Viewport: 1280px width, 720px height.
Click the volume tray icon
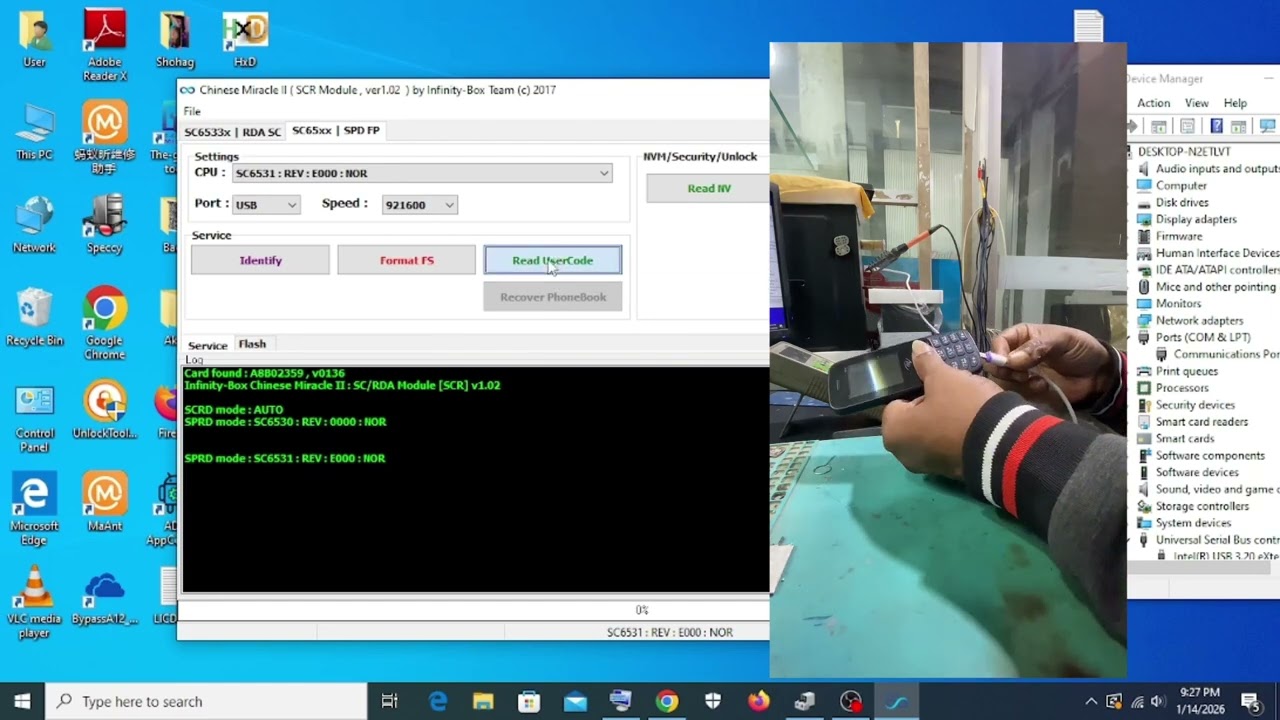point(1157,701)
